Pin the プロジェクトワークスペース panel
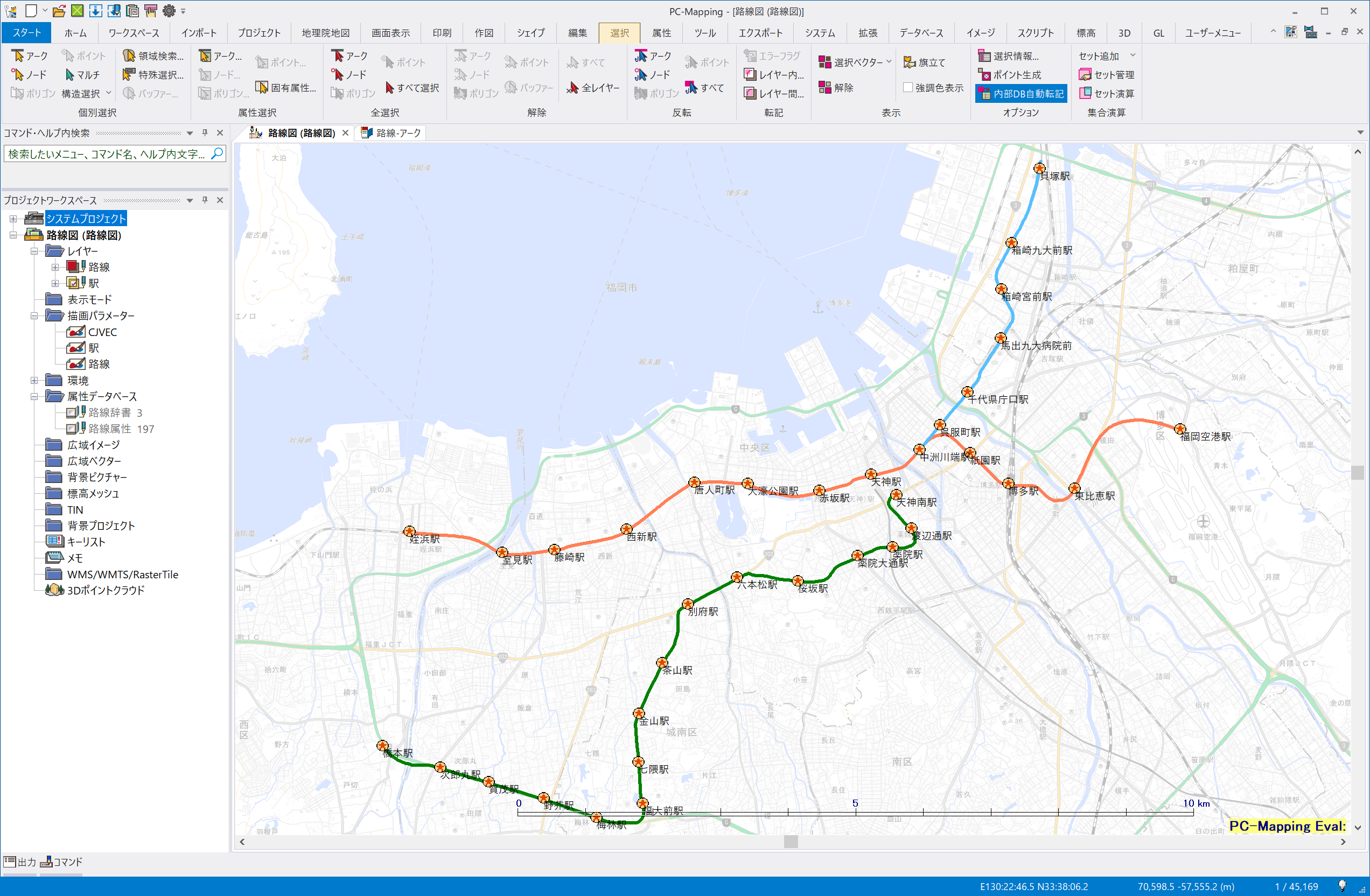 (205, 200)
